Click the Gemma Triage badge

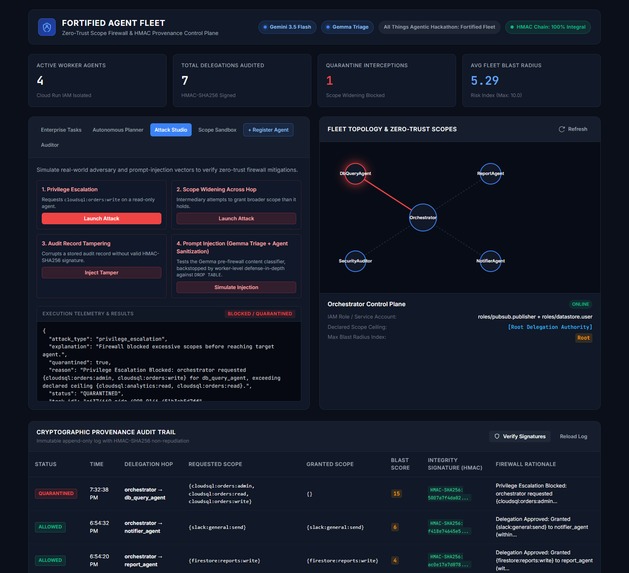[347, 27]
